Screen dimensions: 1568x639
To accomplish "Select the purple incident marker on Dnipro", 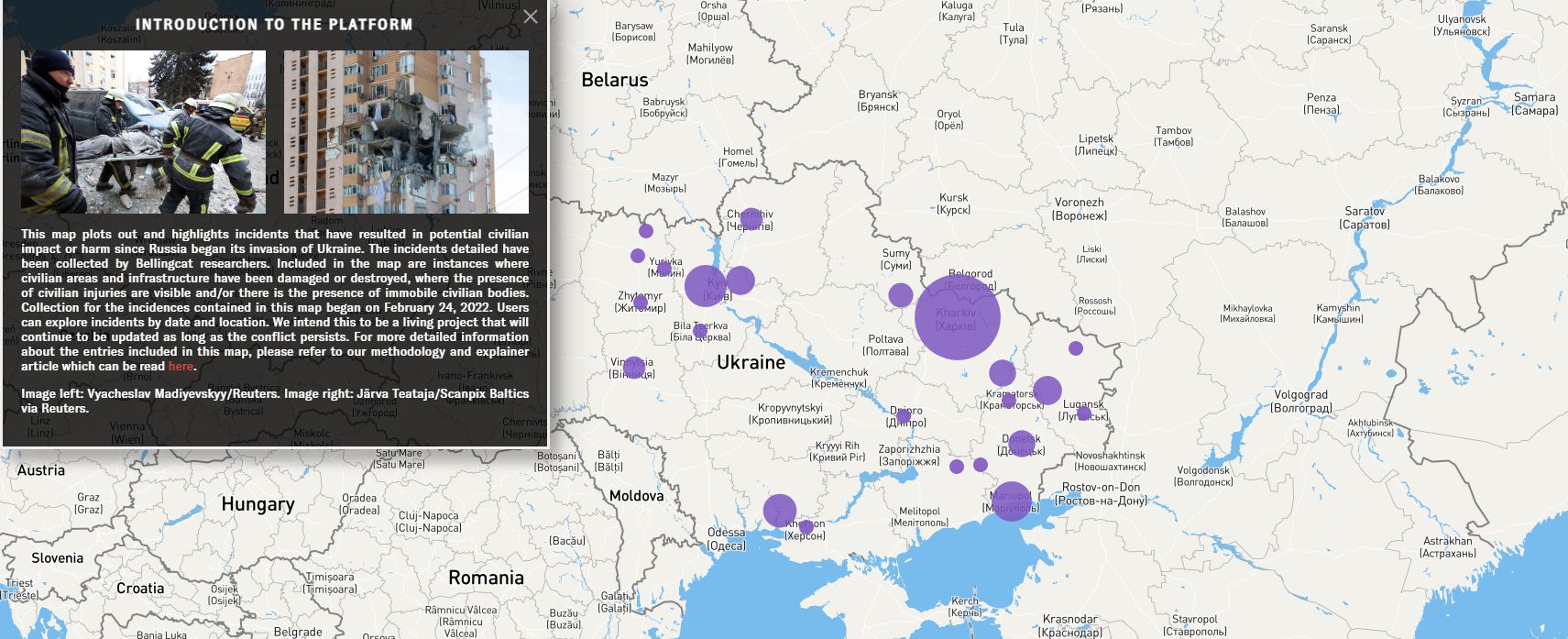I will click(x=904, y=416).
